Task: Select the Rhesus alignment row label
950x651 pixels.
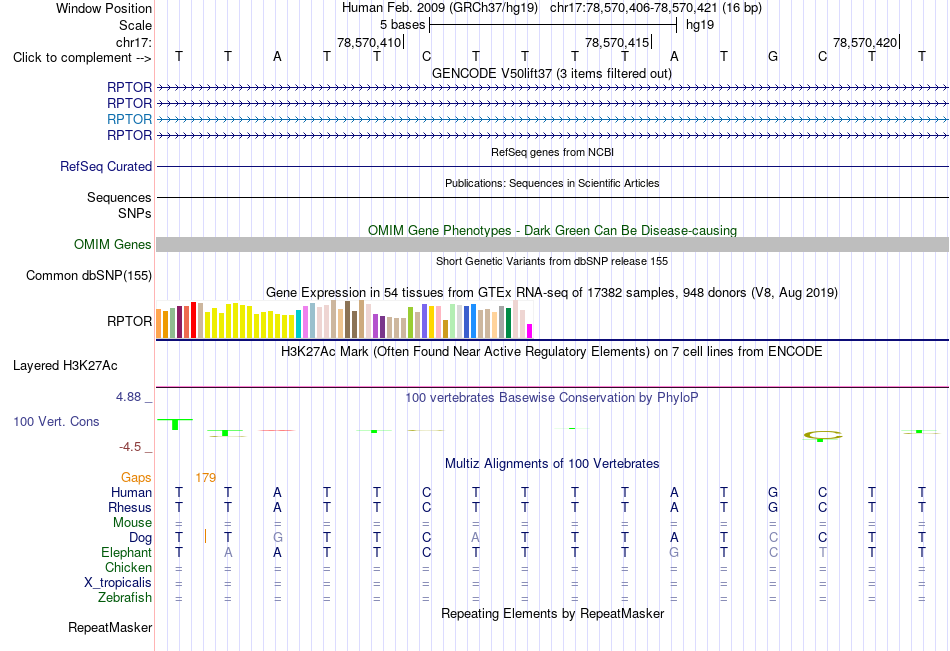Action: (x=130, y=507)
